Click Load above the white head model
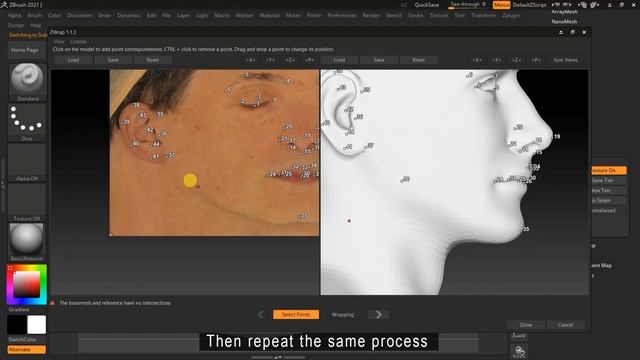The image size is (640, 360). pos(340,60)
